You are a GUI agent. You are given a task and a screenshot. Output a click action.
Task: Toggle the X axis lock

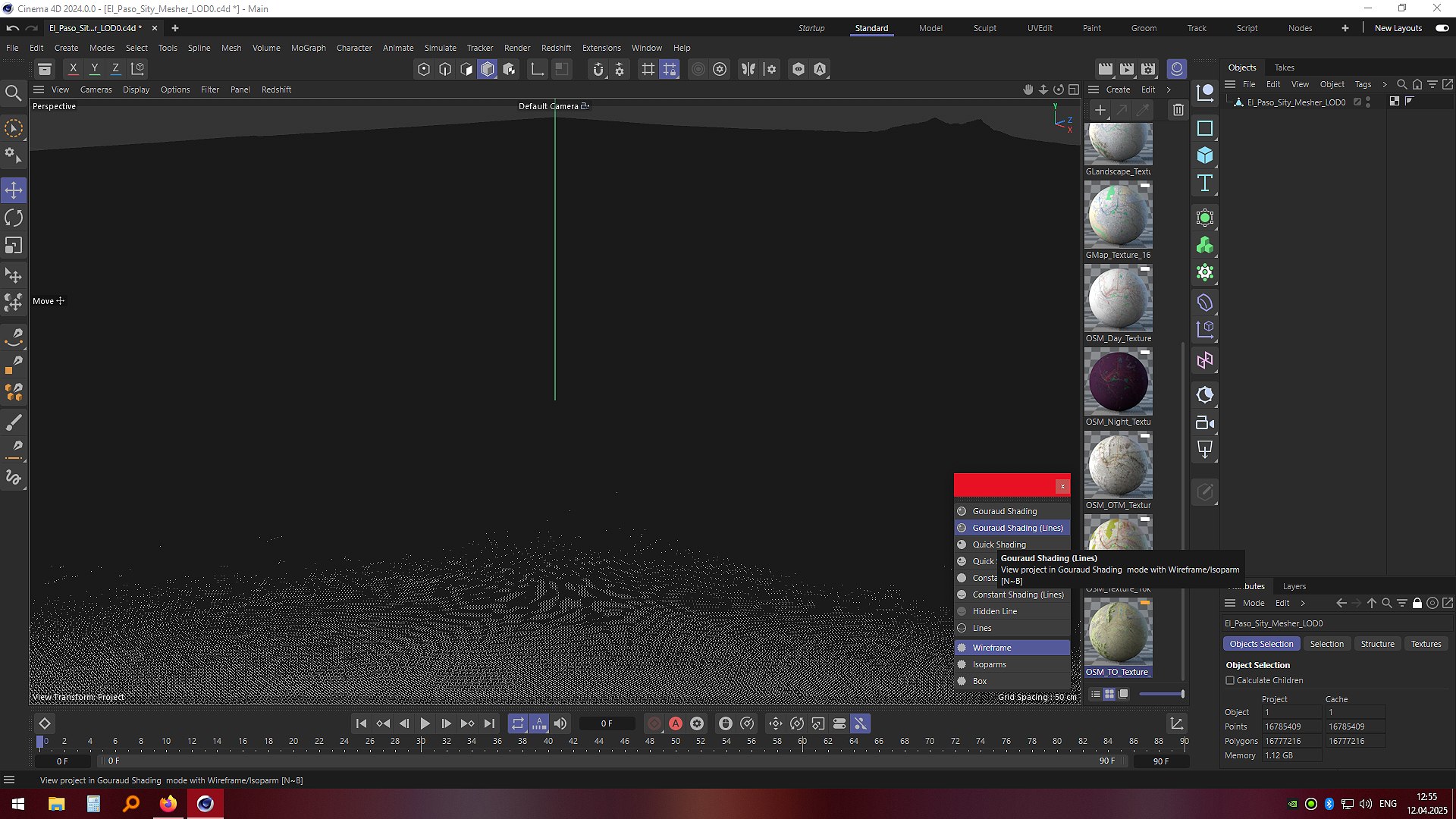[73, 68]
